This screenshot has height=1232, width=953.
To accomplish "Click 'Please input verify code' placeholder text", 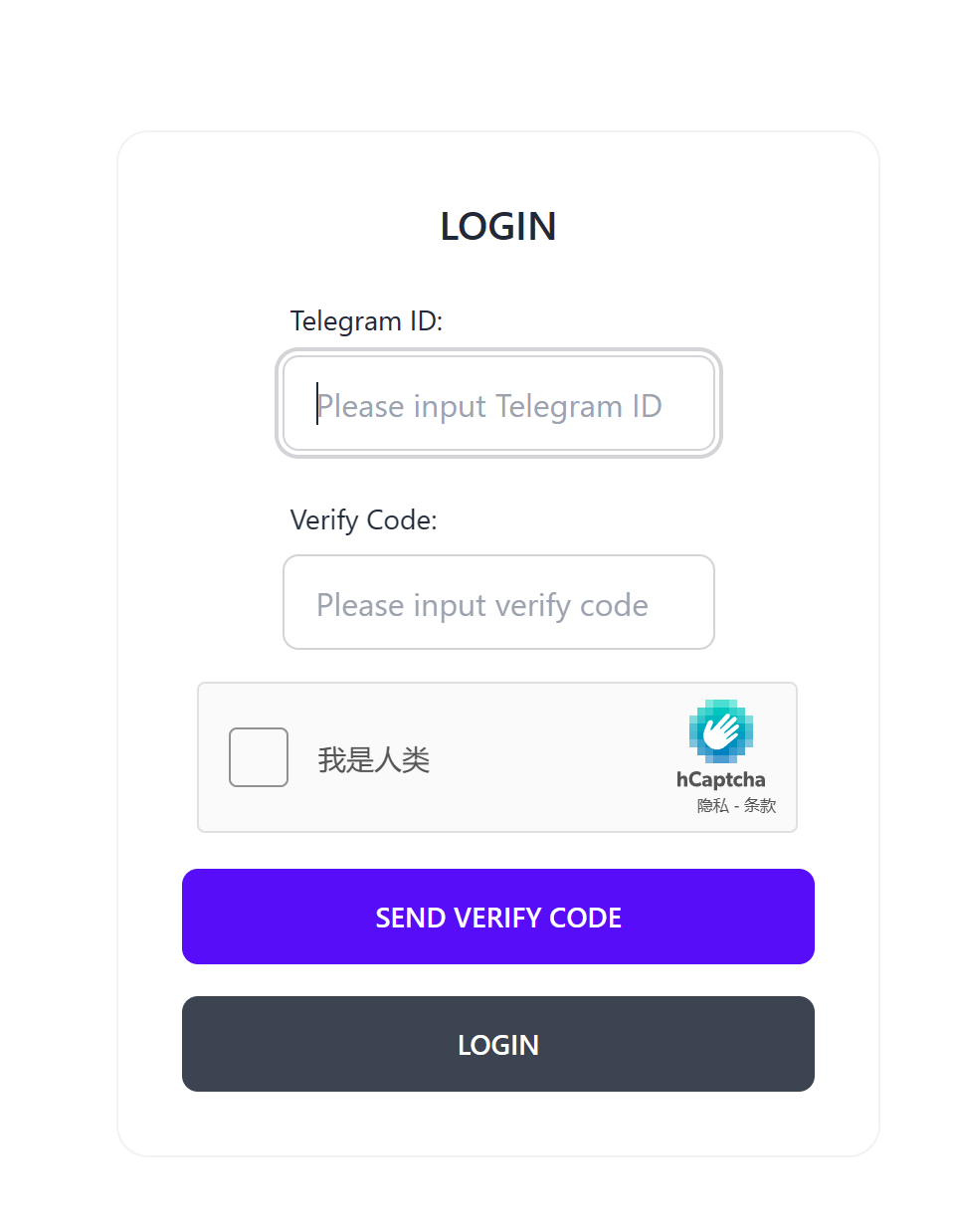I will pyautogui.click(x=482, y=605).
